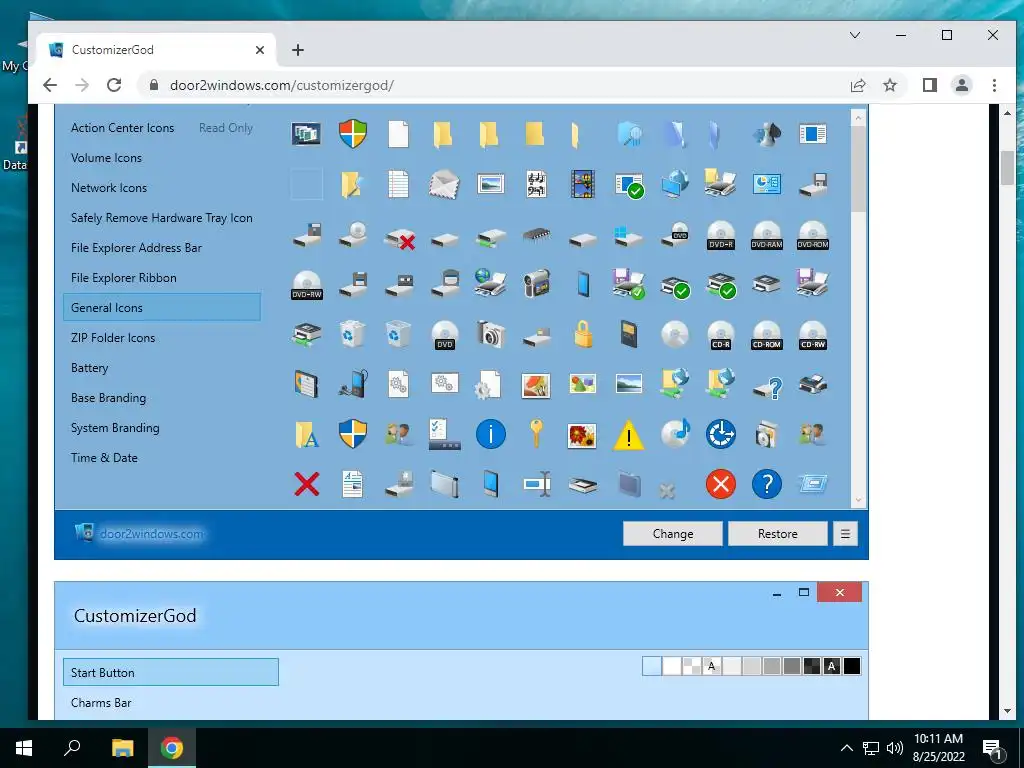The image size is (1024, 768).
Task: Select the memory chip icon
Action: 536,234
